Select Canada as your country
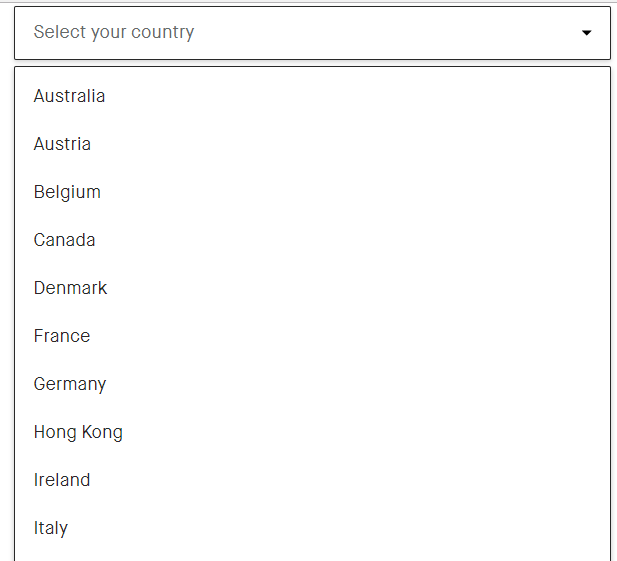 (65, 240)
